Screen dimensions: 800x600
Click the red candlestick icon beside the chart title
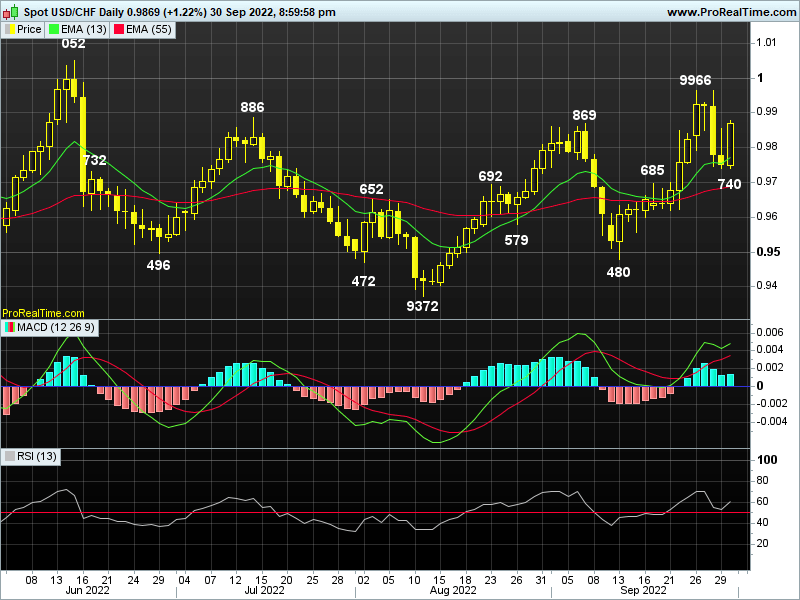(x=6, y=12)
